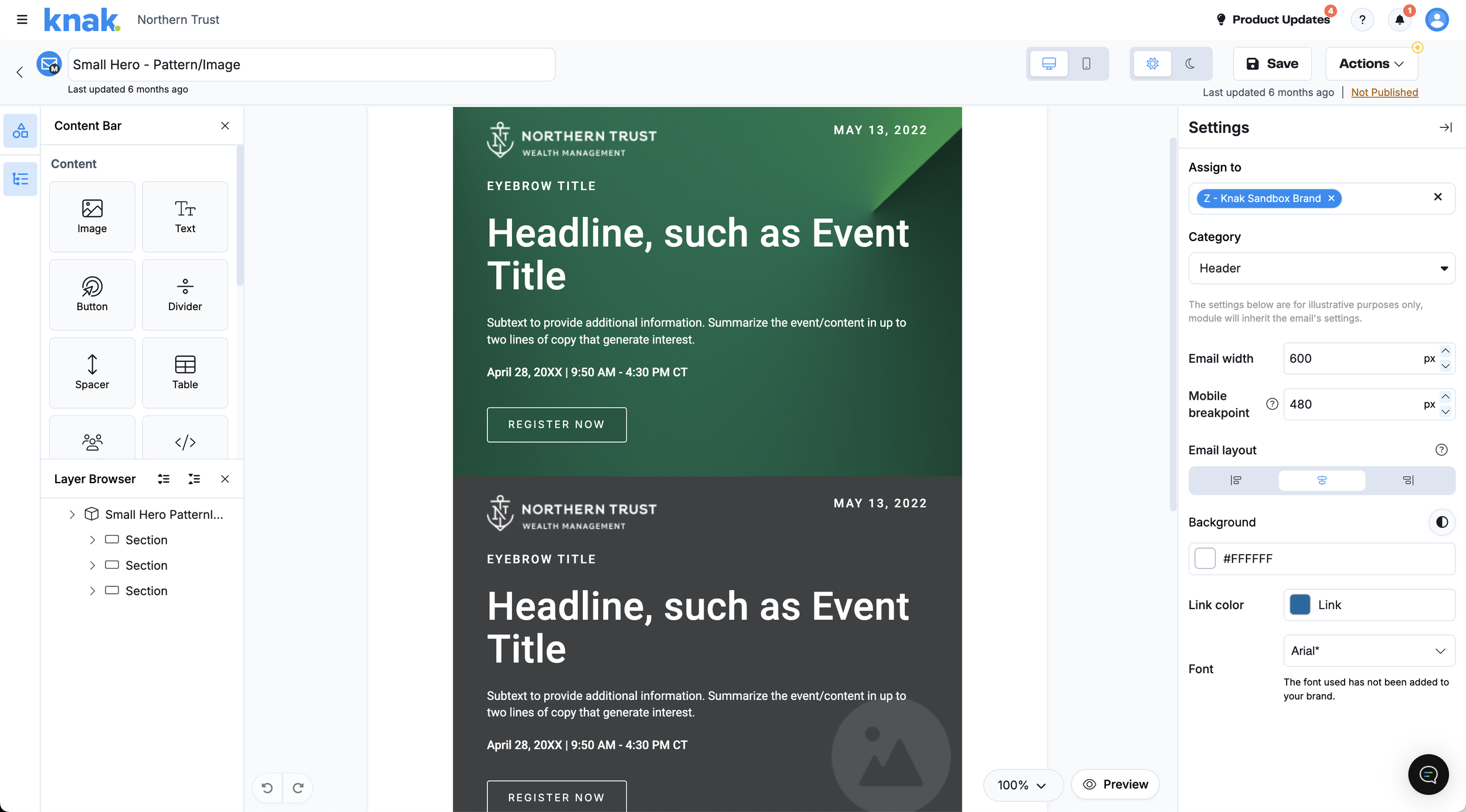Add an Image content block
The height and width of the screenshot is (812, 1466).
click(92, 216)
